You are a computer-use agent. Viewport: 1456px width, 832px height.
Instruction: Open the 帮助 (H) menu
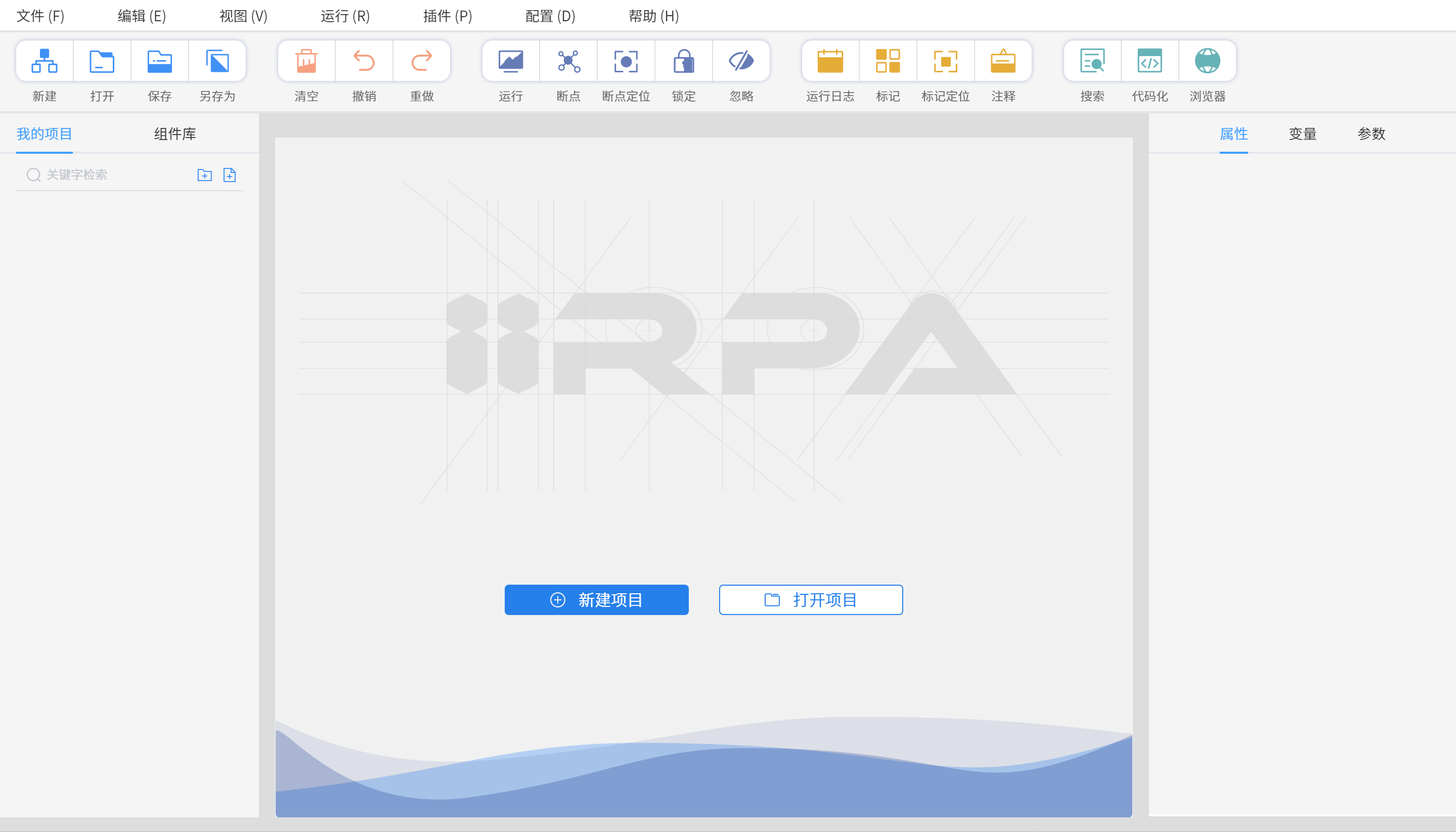pos(653,16)
